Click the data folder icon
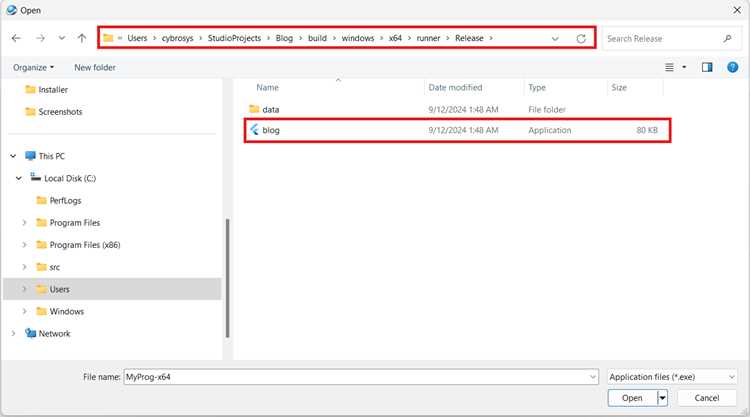 (x=254, y=109)
